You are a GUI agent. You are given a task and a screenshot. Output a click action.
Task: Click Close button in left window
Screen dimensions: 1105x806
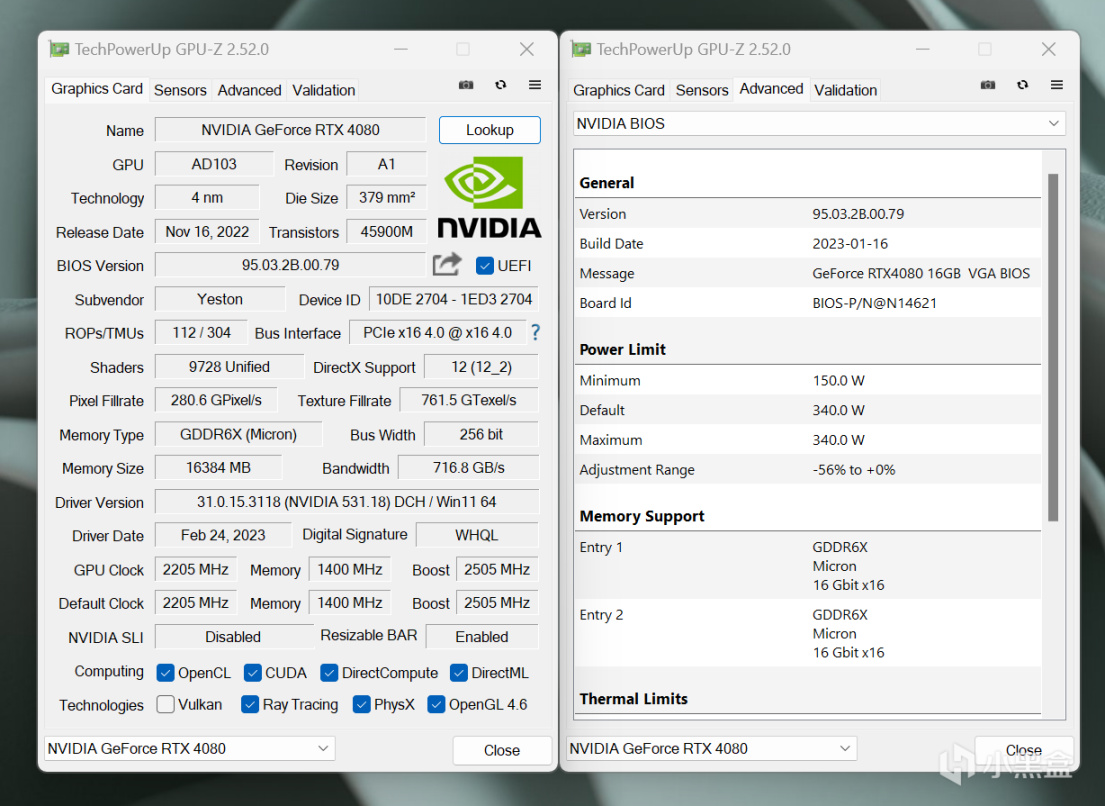pos(502,750)
